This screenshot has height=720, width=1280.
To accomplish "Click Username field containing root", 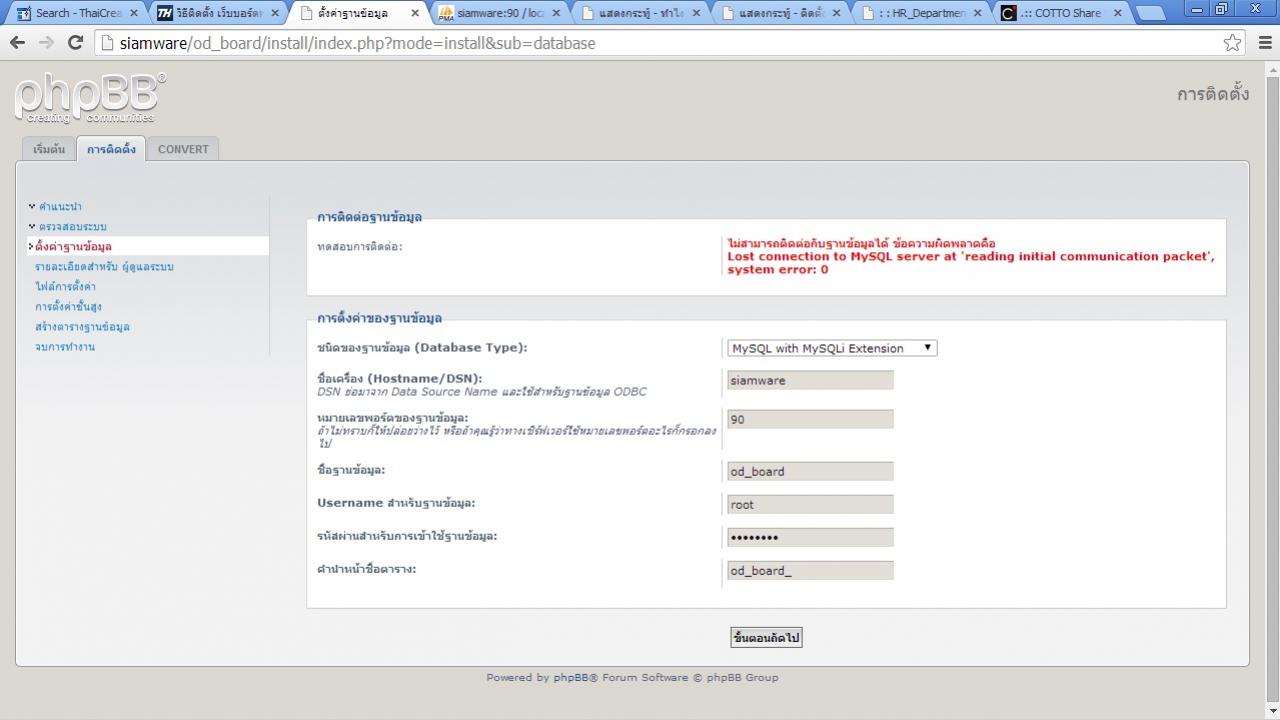I will [810, 504].
